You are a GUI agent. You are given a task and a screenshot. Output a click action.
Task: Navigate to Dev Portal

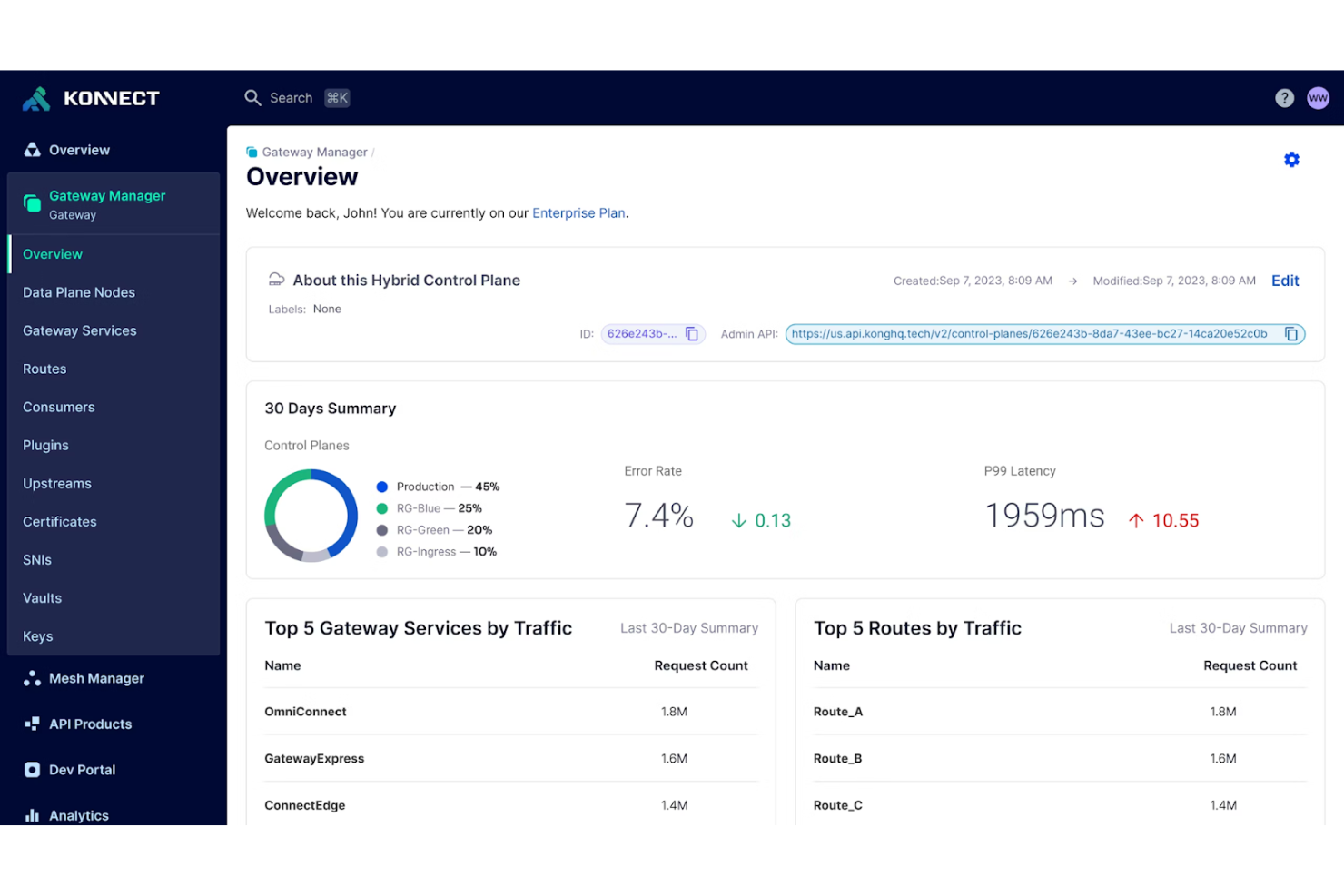coord(82,769)
